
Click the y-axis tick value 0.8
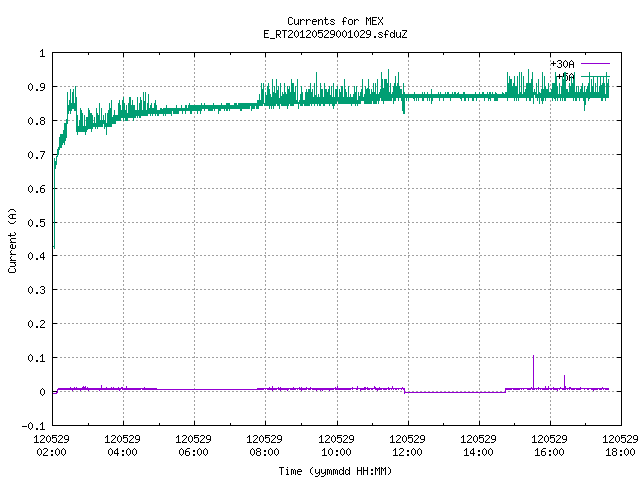click(x=36, y=121)
